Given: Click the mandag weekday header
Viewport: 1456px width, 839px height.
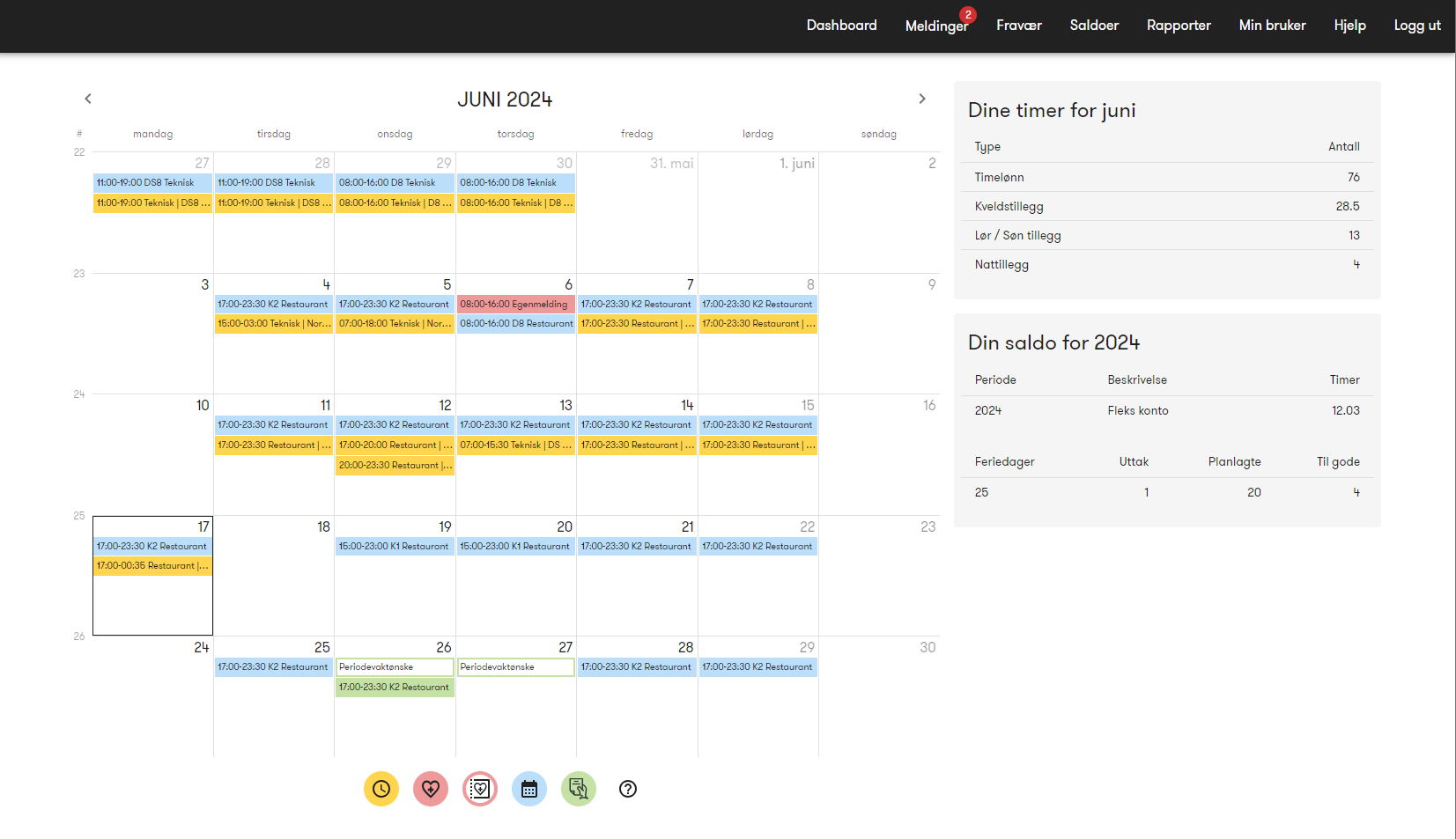Looking at the screenshot, I should click(153, 134).
